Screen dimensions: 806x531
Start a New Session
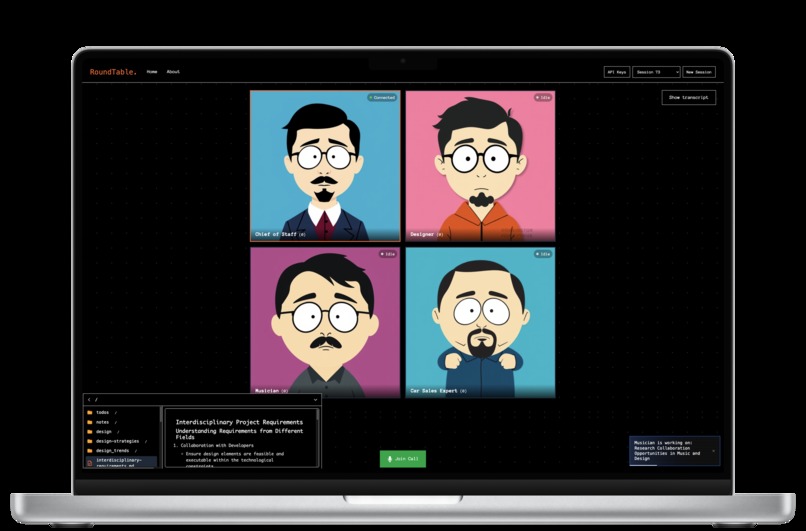699,72
